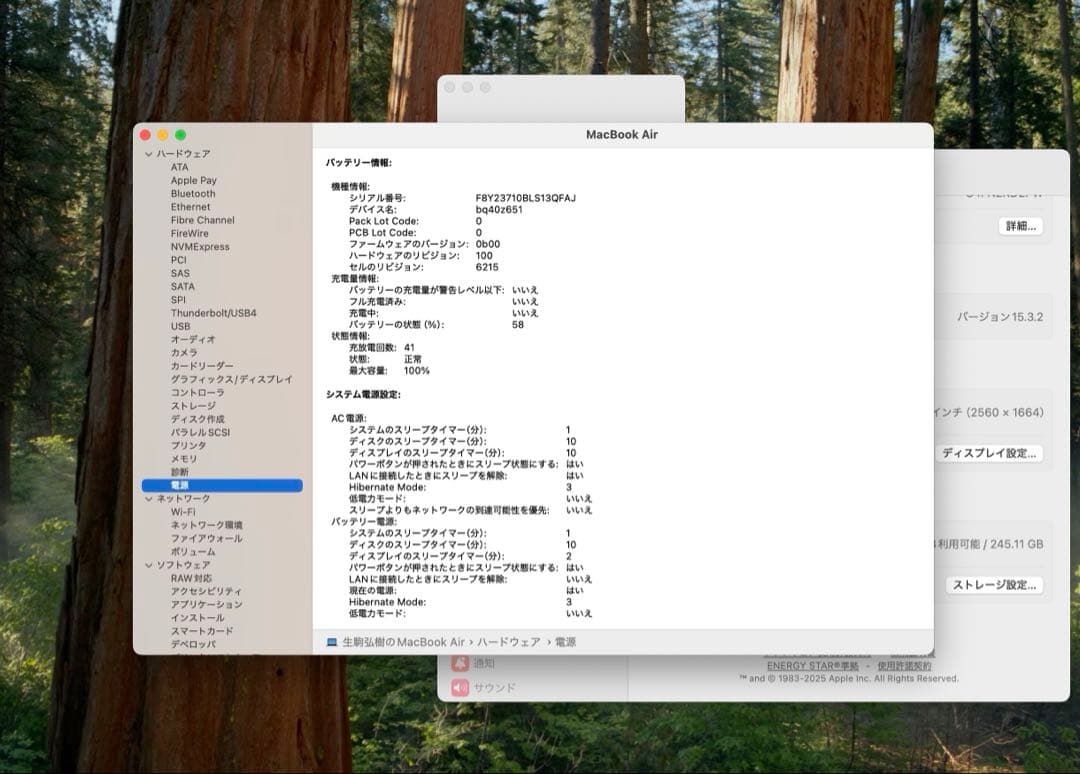Click the yellow minimize window button
The width and height of the screenshot is (1080, 774).
[x=163, y=135]
